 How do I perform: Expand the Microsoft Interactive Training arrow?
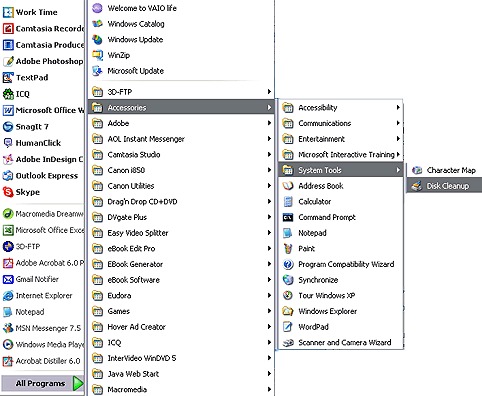tap(398, 154)
